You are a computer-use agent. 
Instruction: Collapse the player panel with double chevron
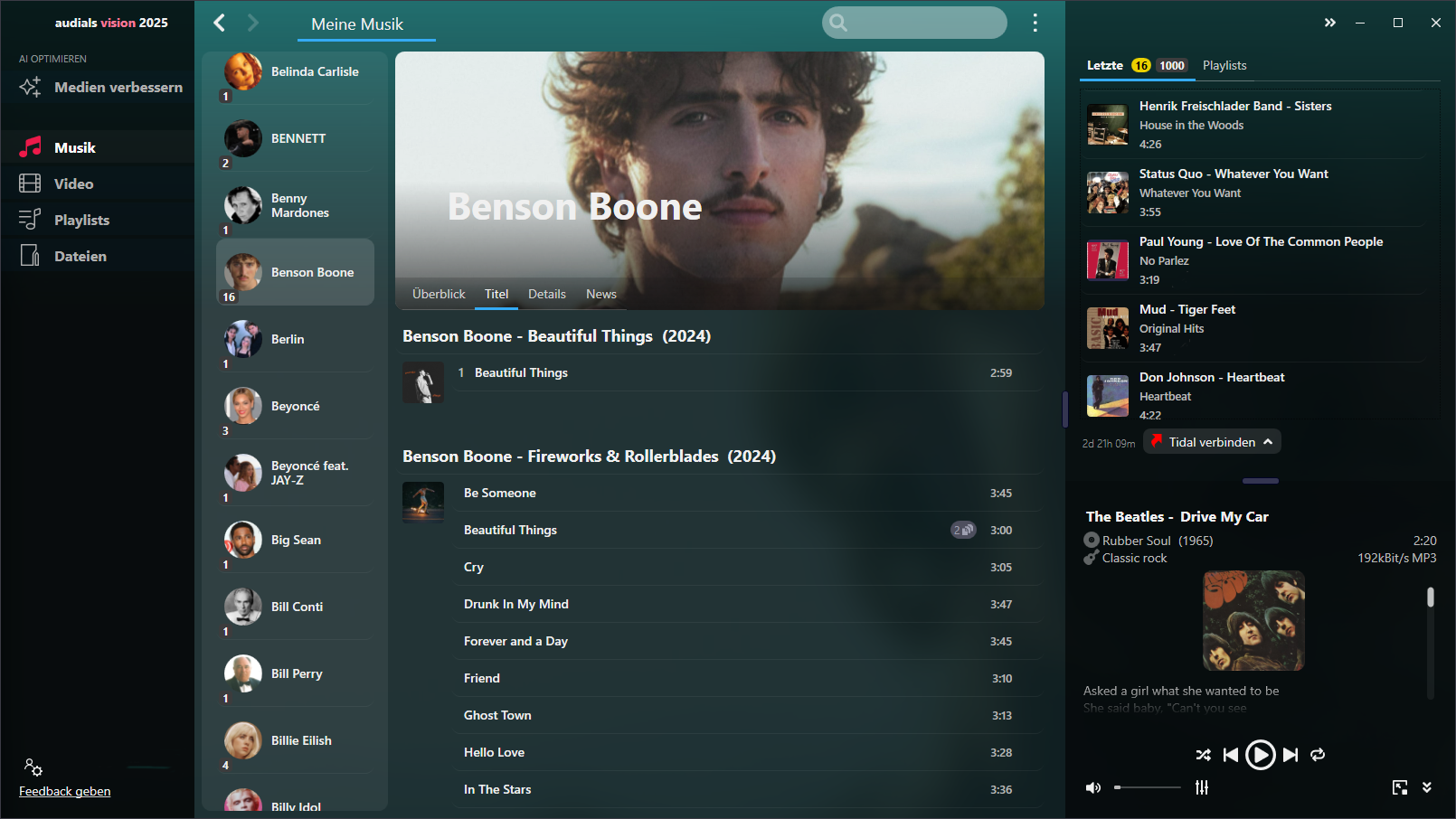1427,787
